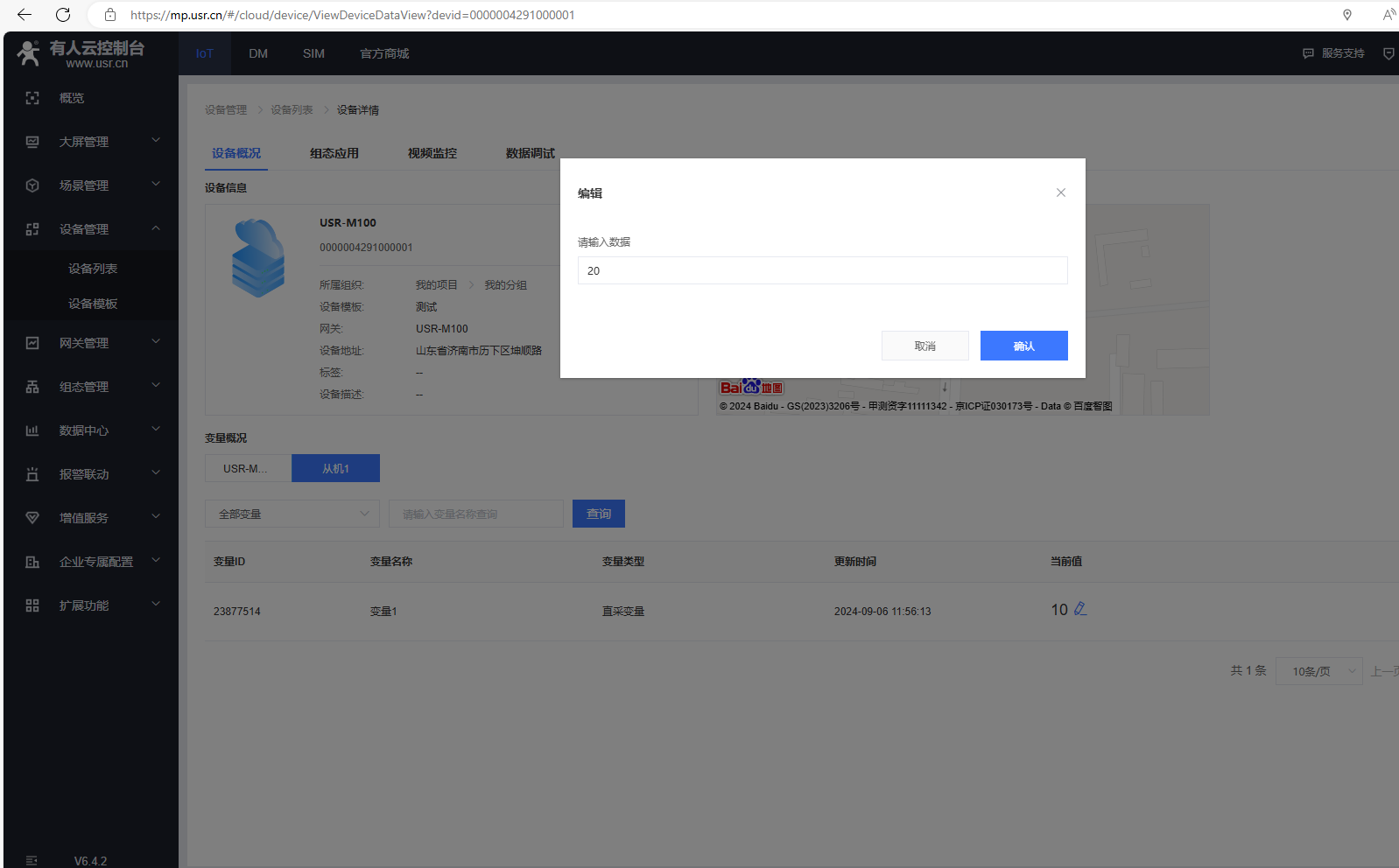This screenshot has height=868, width=1399.
Task: Switch to the 设备概况 tab
Action: coord(236,153)
